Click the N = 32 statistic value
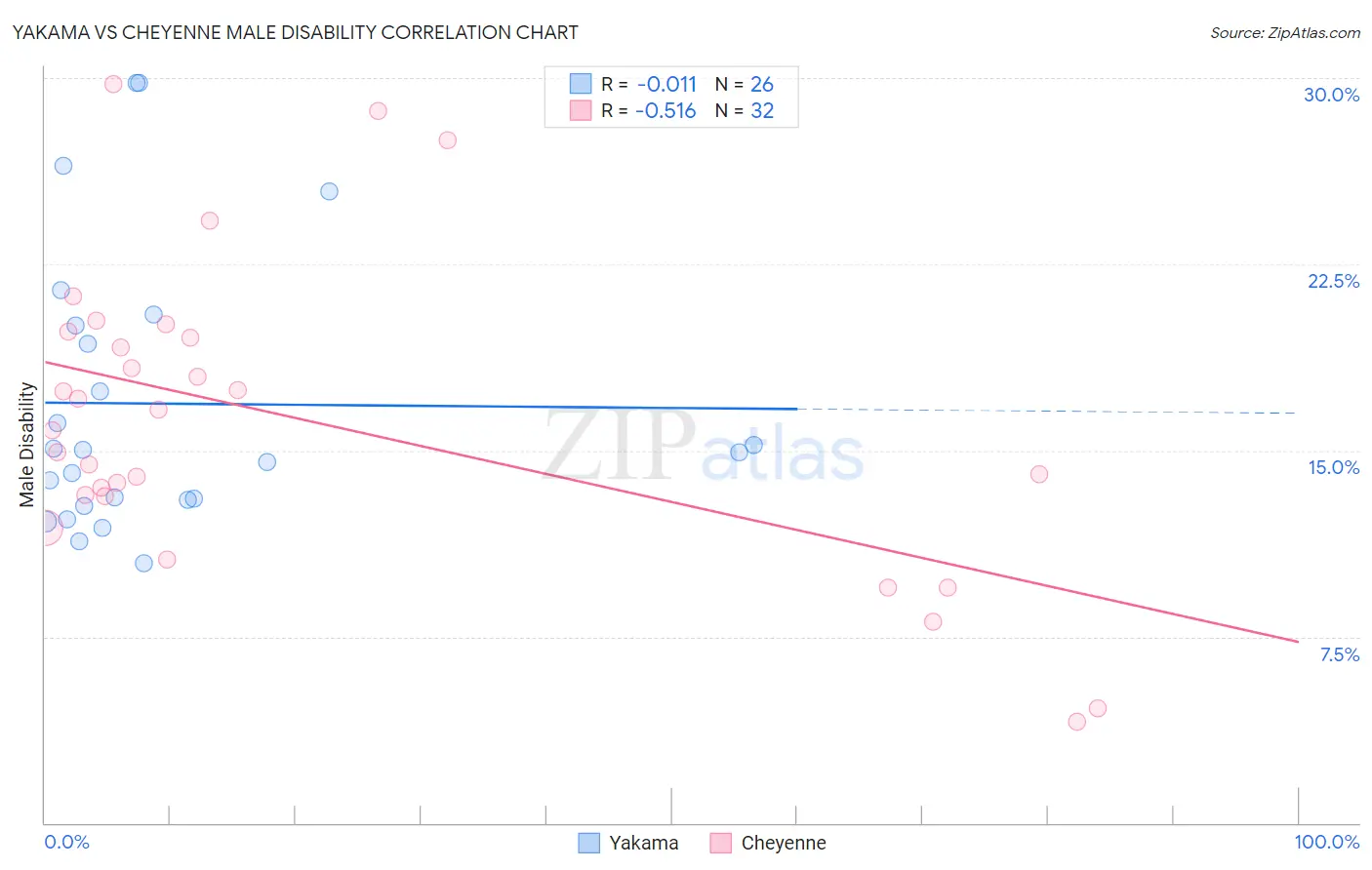The width and height of the screenshot is (1372, 870). pyautogui.click(x=745, y=110)
